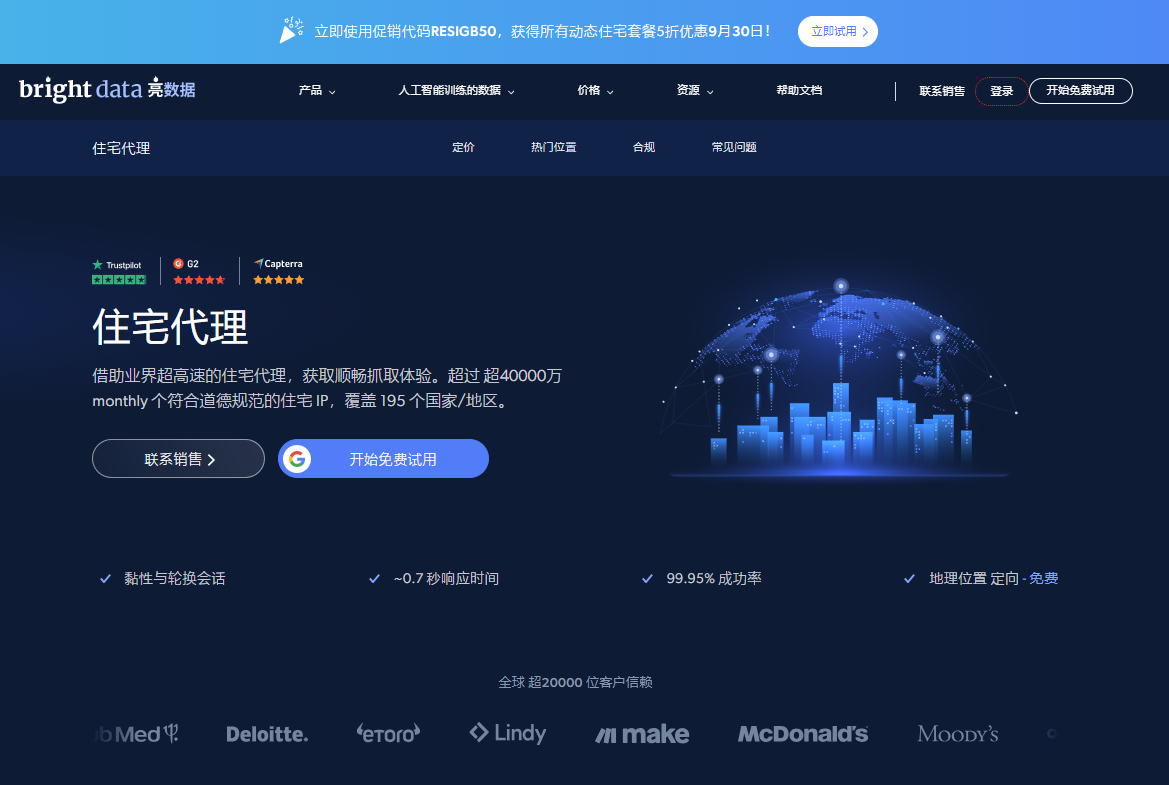
Task: Click the Google G icon
Action: point(297,458)
